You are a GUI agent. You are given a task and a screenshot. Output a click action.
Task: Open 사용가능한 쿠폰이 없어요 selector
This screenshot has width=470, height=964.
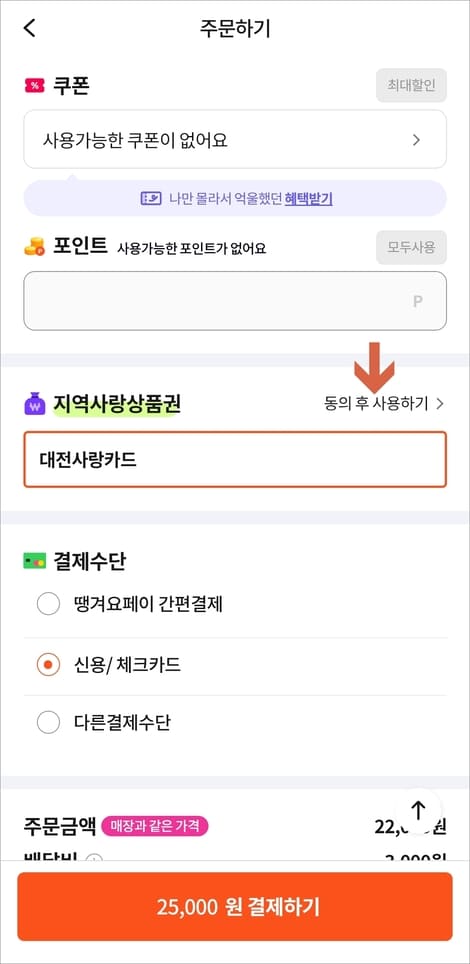click(235, 140)
